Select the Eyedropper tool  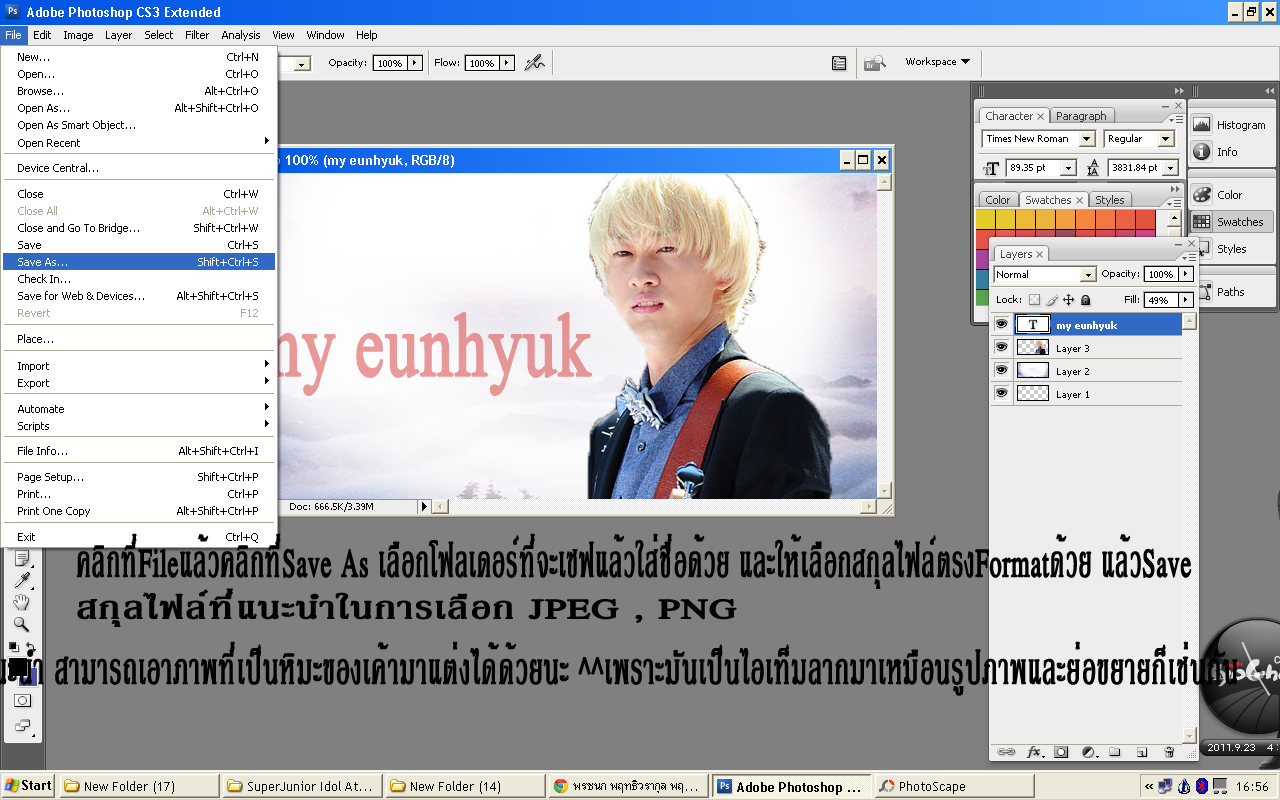click(x=22, y=580)
